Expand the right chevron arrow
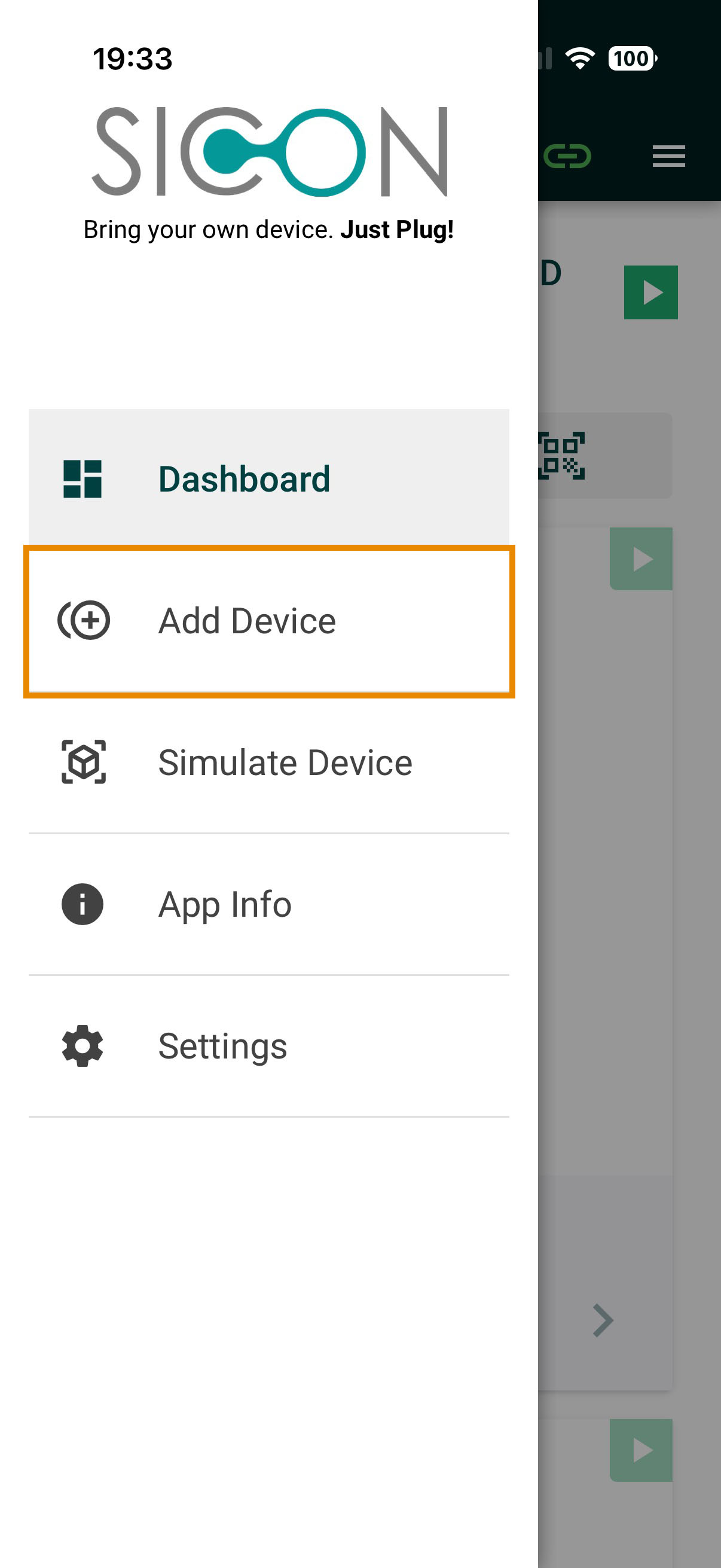The height and width of the screenshot is (1568, 721). coord(603,1320)
